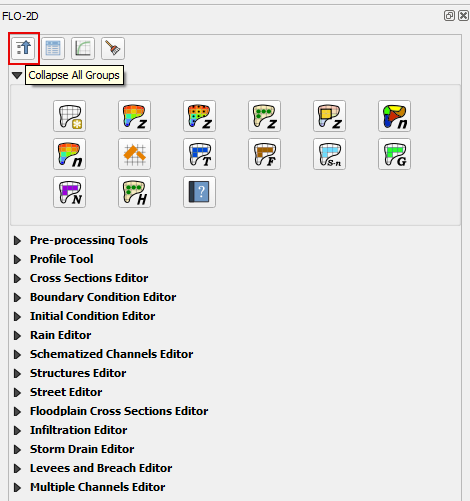Open the table editor icon in toolbar

(x=53, y=48)
